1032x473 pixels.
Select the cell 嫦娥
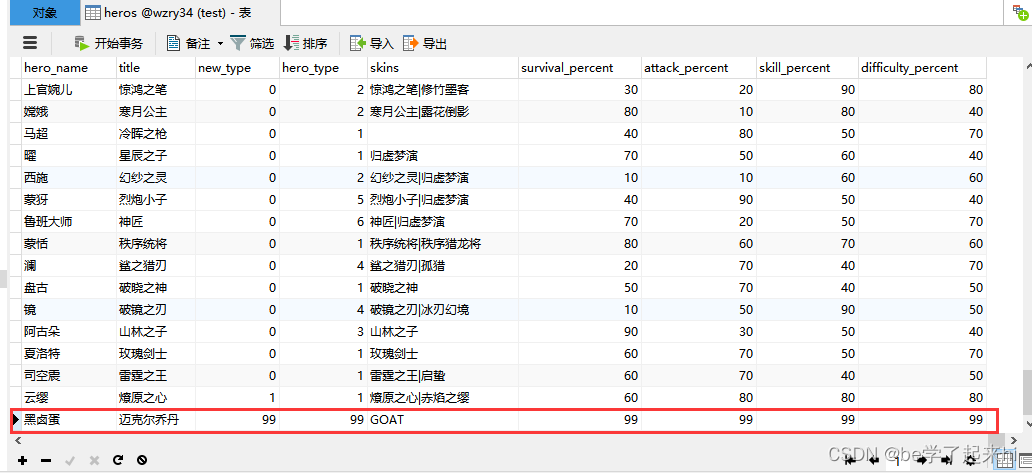[68, 112]
